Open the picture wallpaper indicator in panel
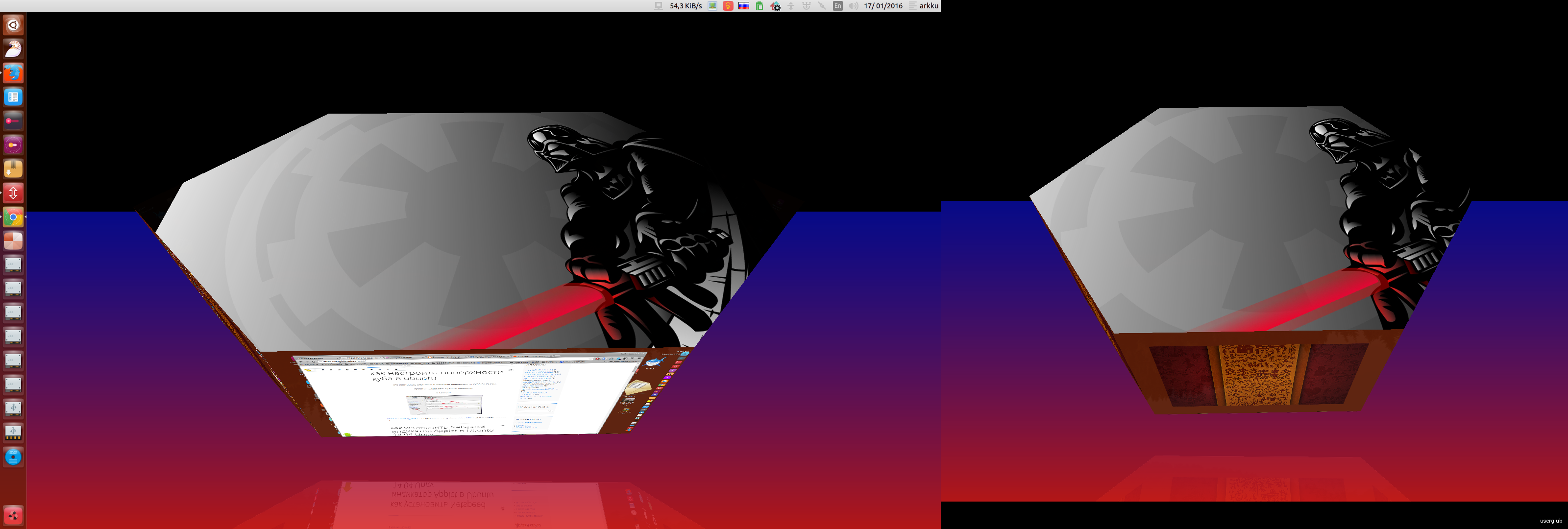The width and height of the screenshot is (1568, 529). (x=712, y=5)
